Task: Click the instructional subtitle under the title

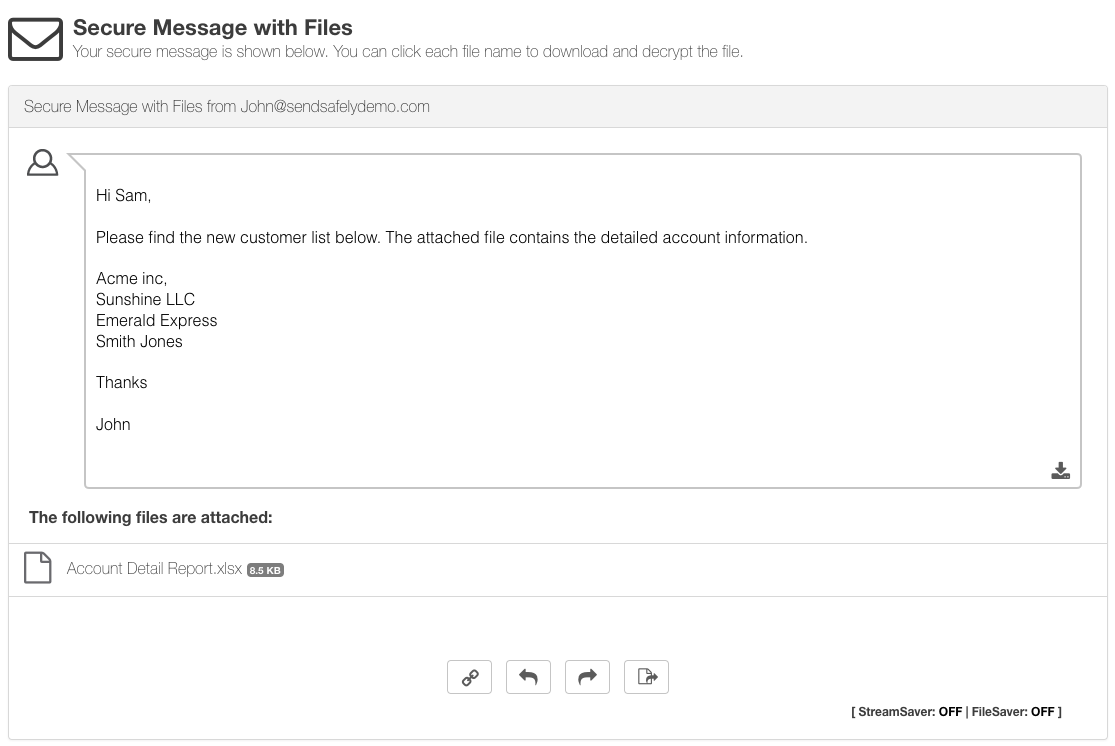Action: tap(408, 51)
